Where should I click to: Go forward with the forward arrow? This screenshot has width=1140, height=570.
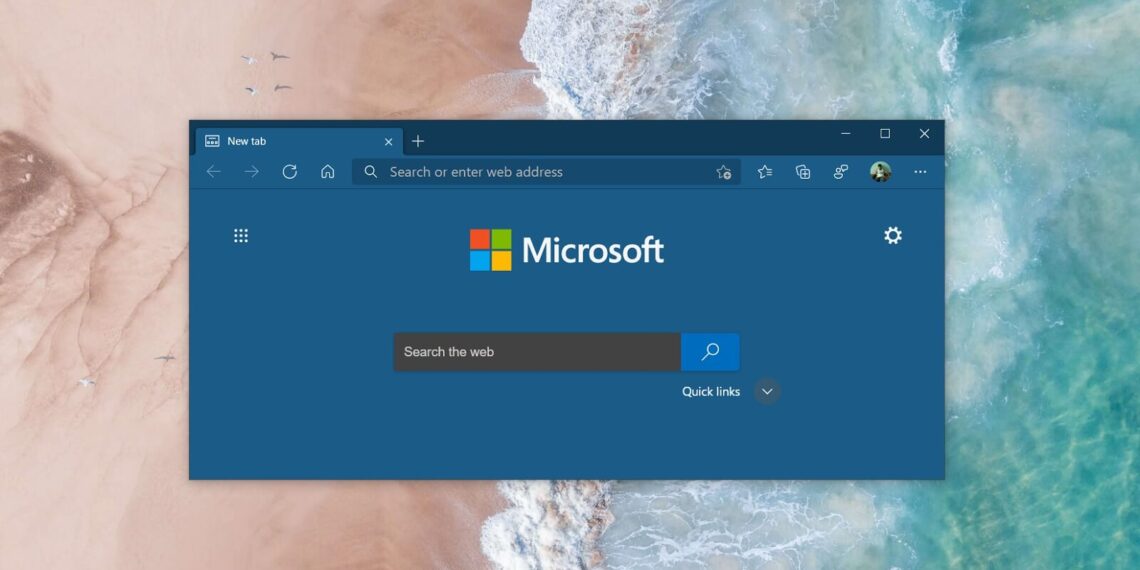(x=252, y=172)
